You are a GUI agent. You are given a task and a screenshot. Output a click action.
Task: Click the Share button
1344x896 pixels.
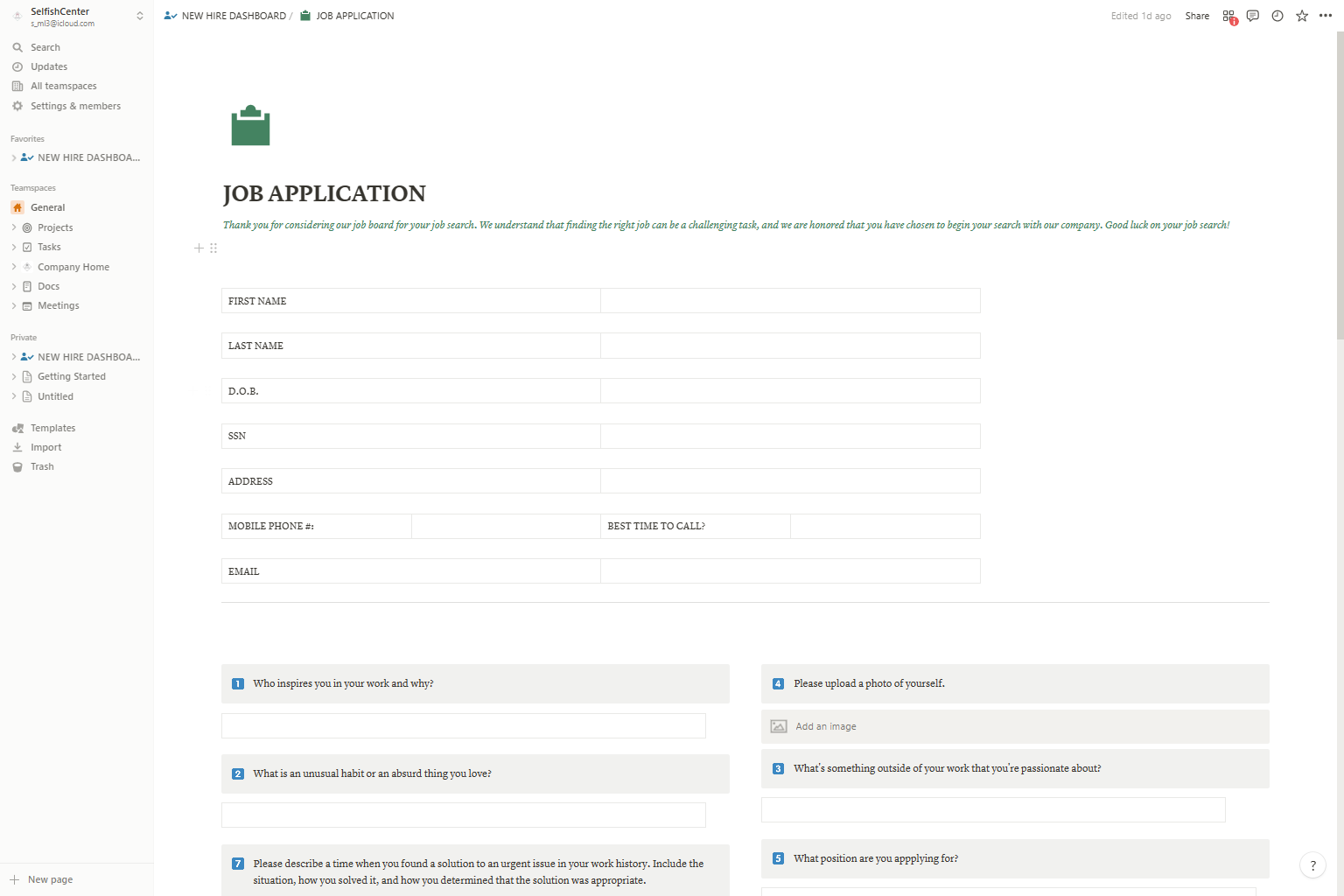pyautogui.click(x=1197, y=16)
